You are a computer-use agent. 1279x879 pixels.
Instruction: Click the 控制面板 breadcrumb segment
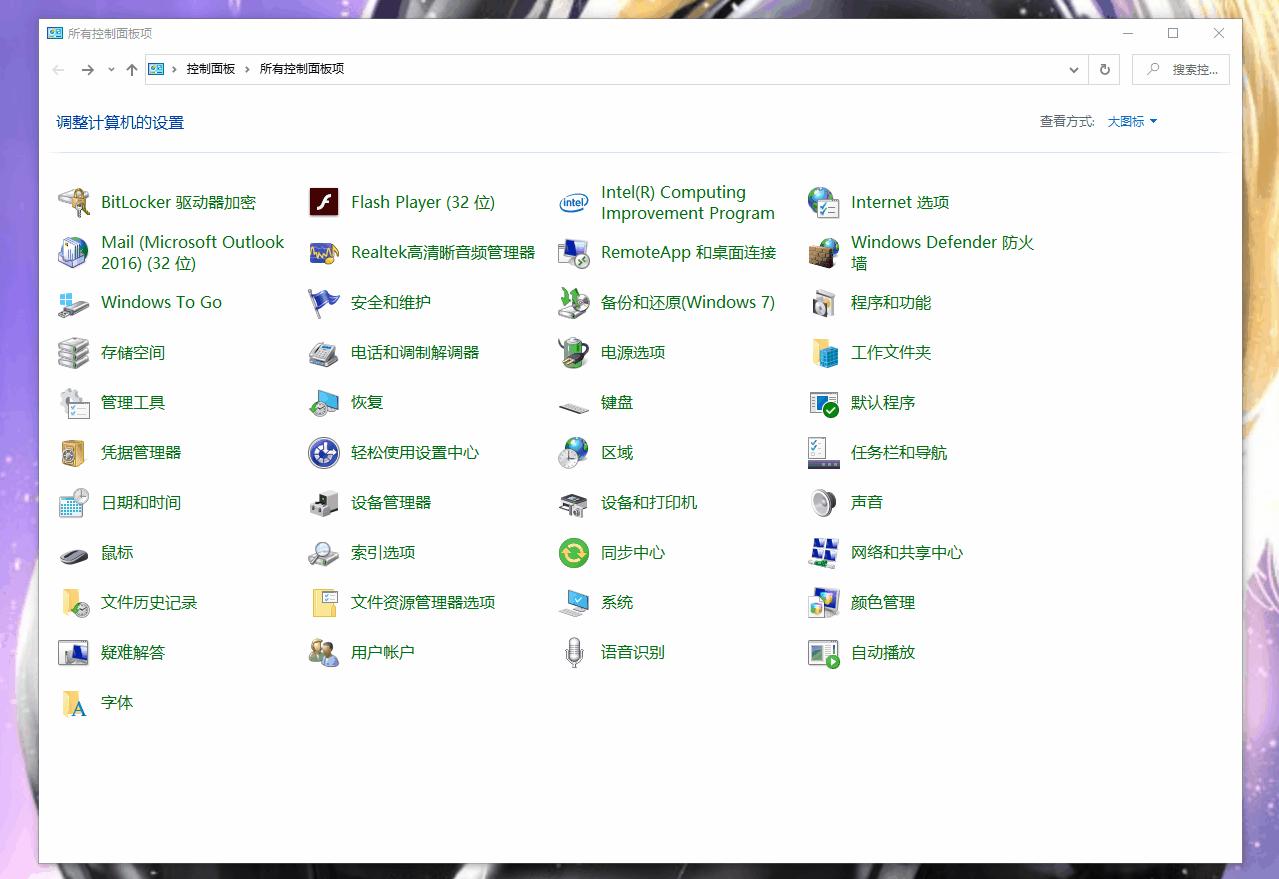(211, 70)
